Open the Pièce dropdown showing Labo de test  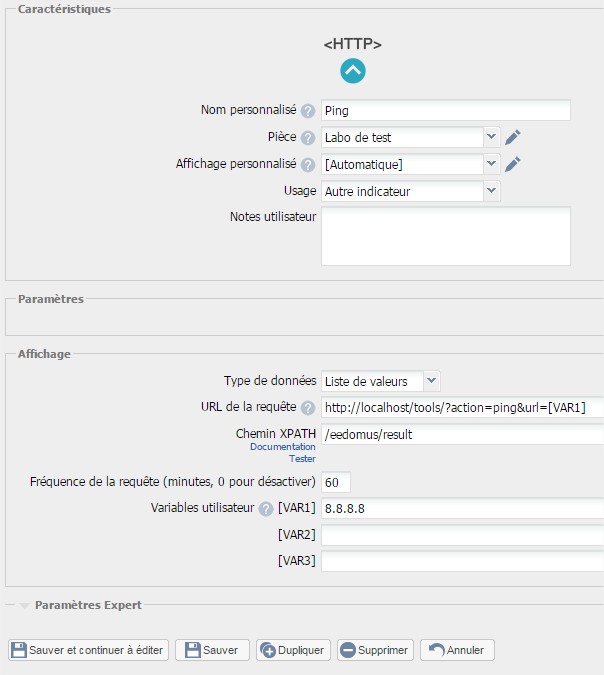click(410, 137)
